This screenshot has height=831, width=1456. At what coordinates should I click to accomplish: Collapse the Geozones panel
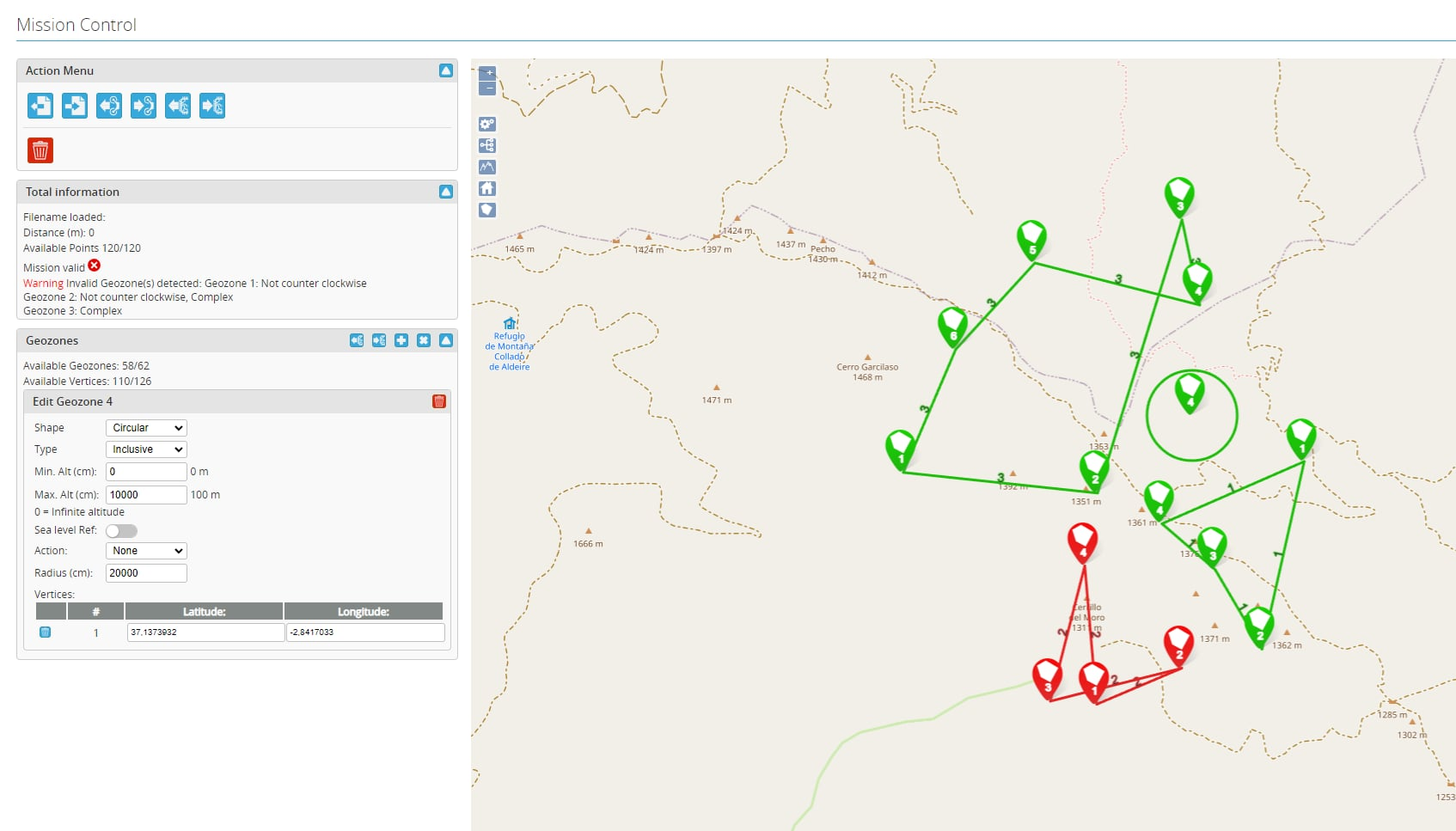(x=446, y=340)
